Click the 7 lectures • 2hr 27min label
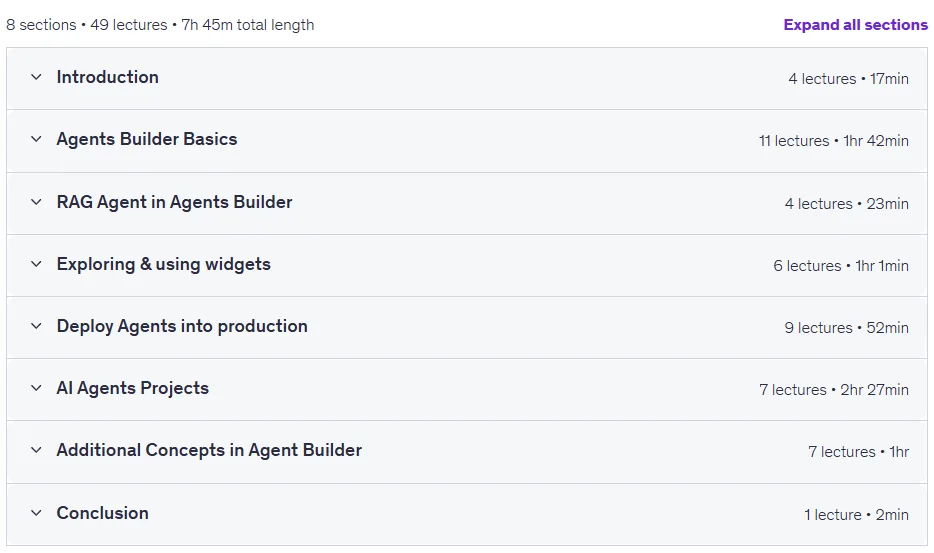The image size is (934, 553). point(834,390)
